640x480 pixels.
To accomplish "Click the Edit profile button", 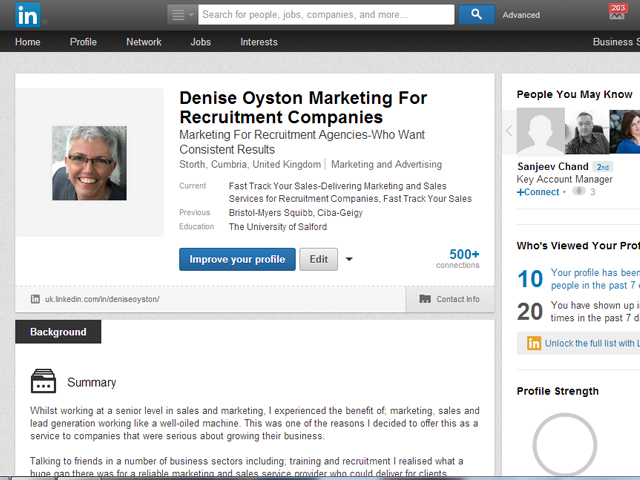I will pos(318,259).
